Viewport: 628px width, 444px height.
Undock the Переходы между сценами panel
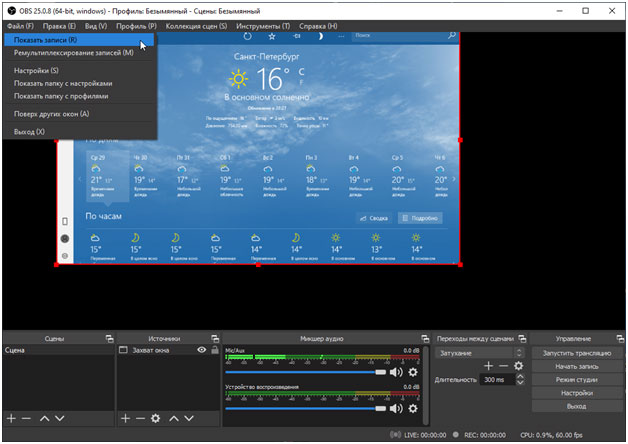tap(522, 339)
